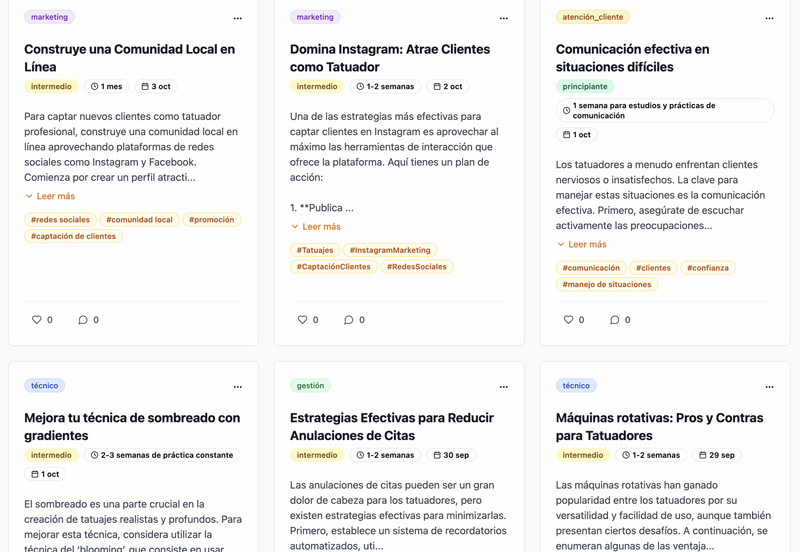The width and height of the screenshot is (800, 552).
Task: Open options menu on Domina Instagram card
Action: pyautogui.click(x=504, y=18)
